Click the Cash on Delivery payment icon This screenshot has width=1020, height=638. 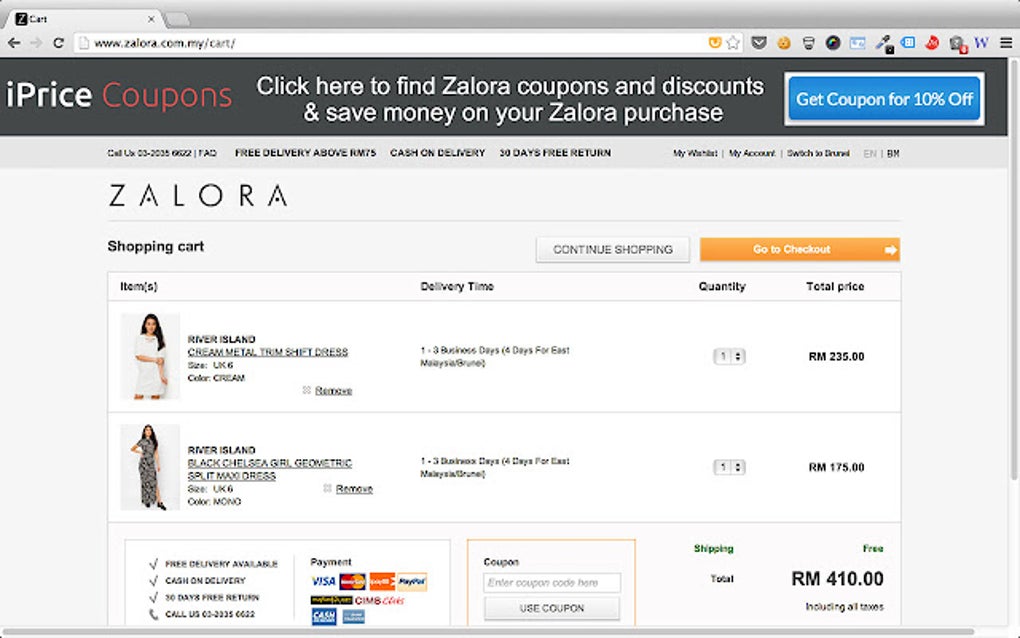pyautogui.click(x=324, y=616)
